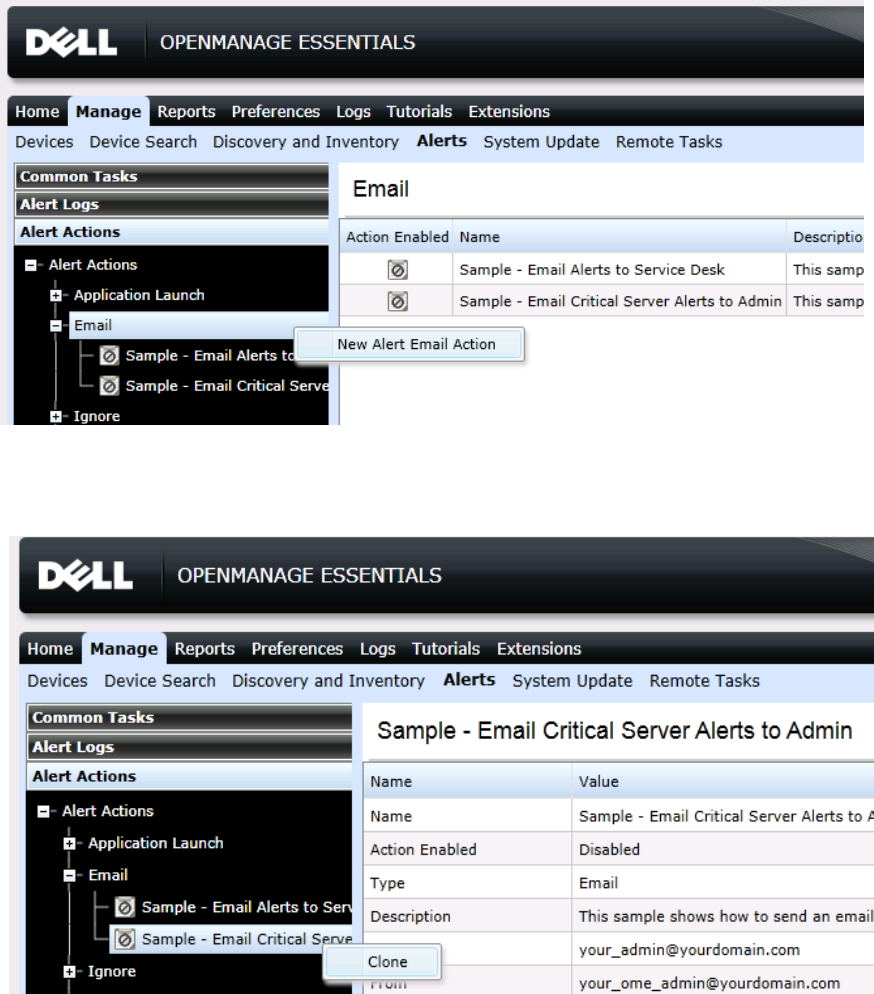
Task: Click Alert Actions panel header in lower screenshot
Action: coord(190,777)
